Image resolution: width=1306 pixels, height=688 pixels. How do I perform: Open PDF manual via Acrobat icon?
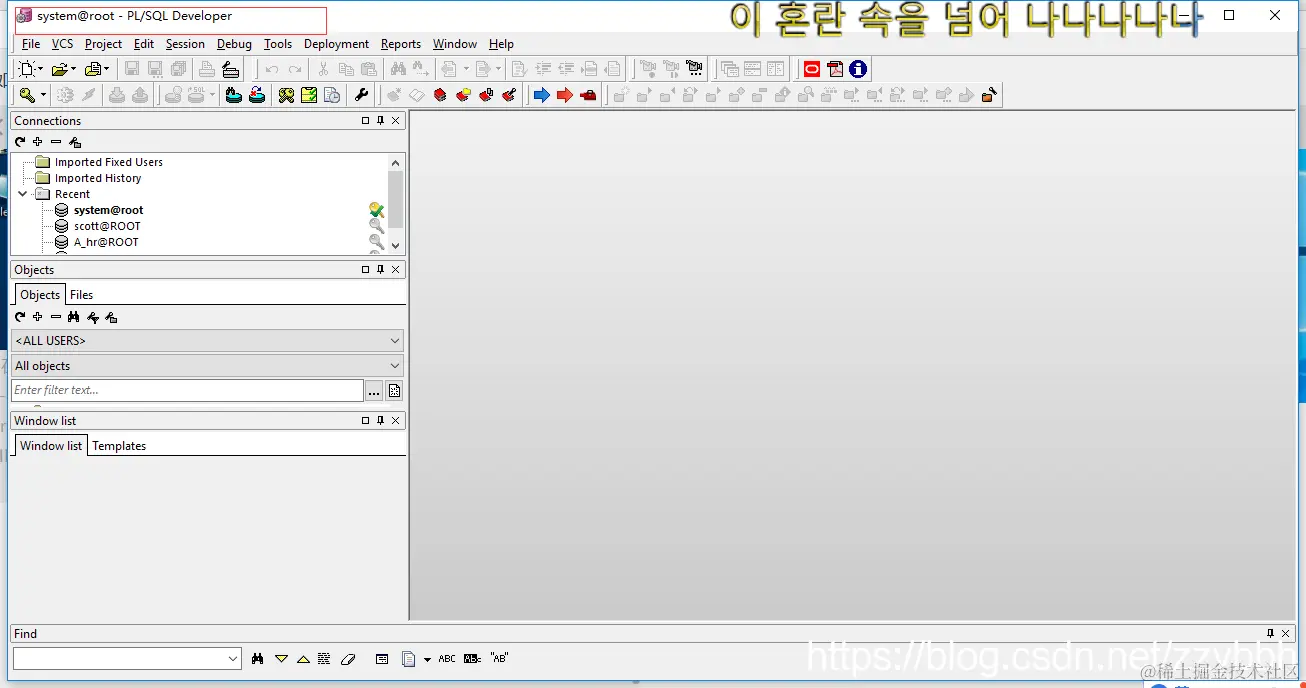[x=835, y=69]
